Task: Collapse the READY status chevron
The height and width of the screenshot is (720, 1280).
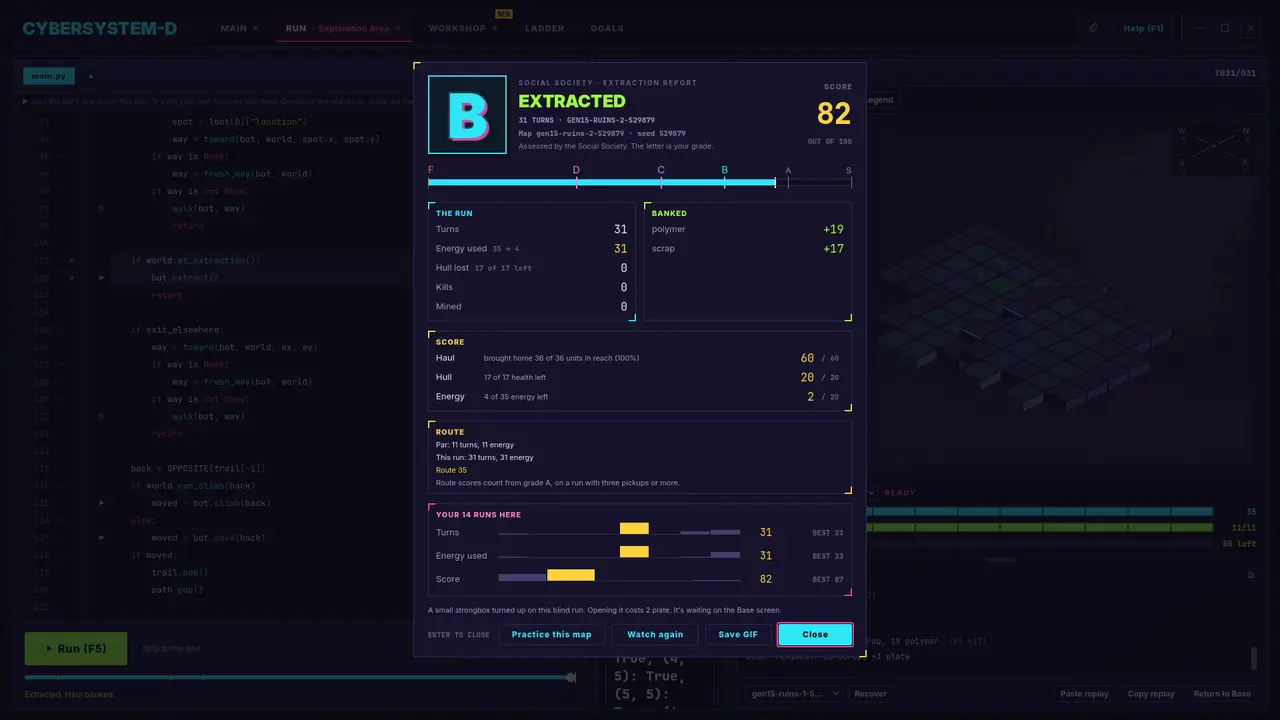Action: tap(872, 492)
